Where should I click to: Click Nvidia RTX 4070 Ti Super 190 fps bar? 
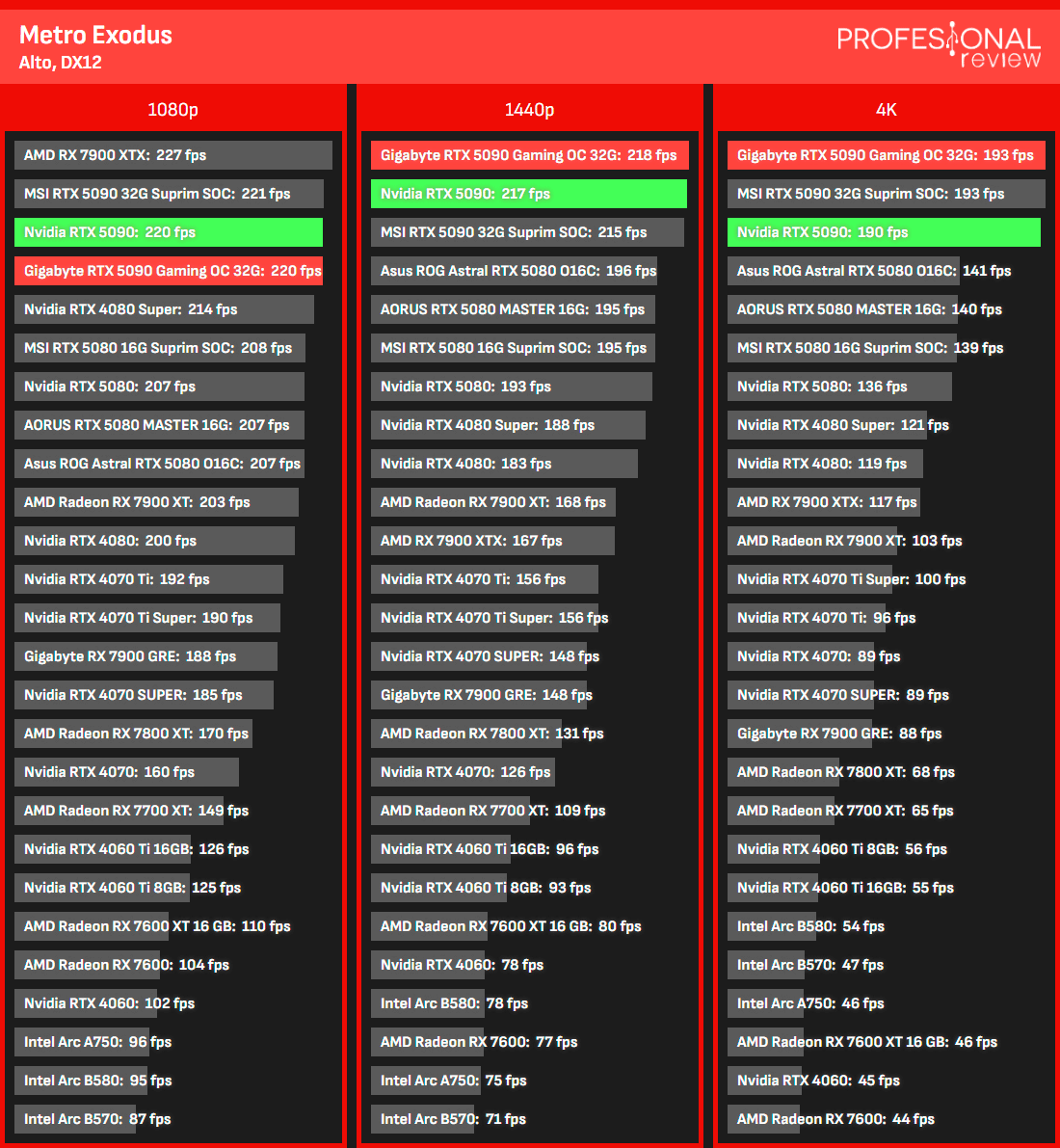(147, 618)
